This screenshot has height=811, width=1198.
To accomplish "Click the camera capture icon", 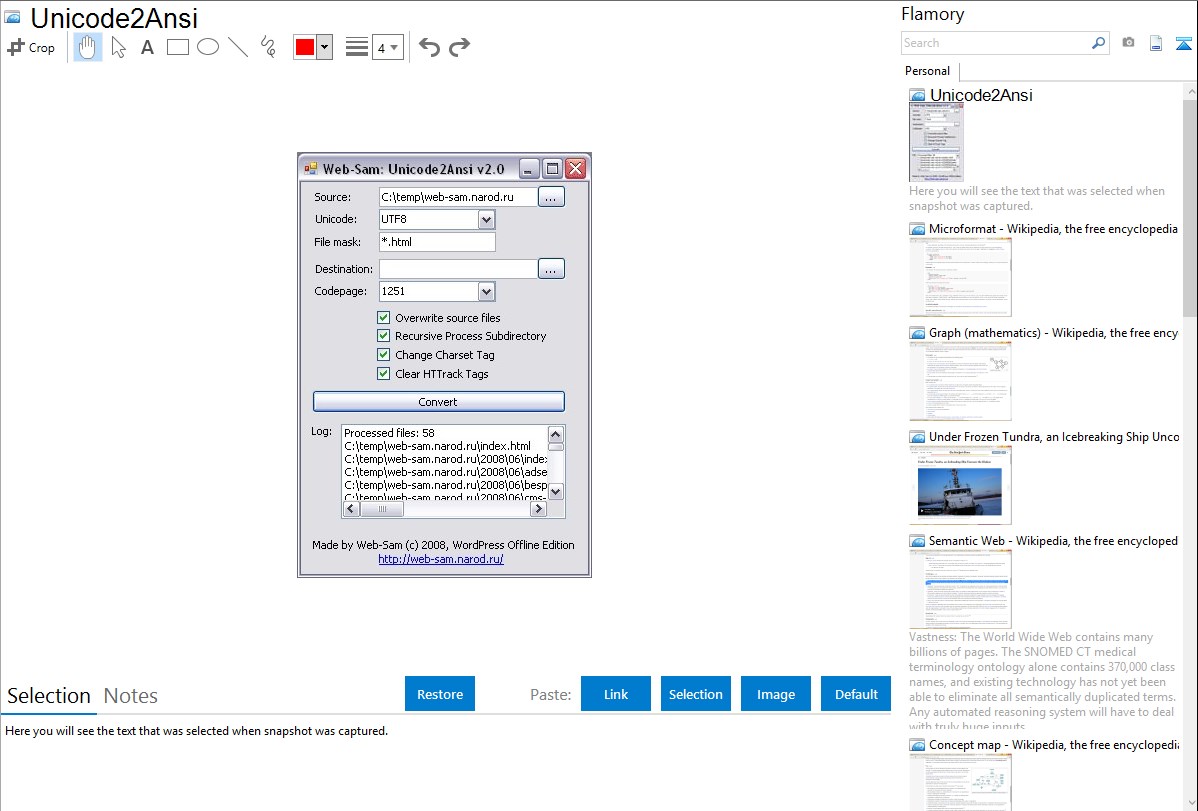I will coord(1128,43).
